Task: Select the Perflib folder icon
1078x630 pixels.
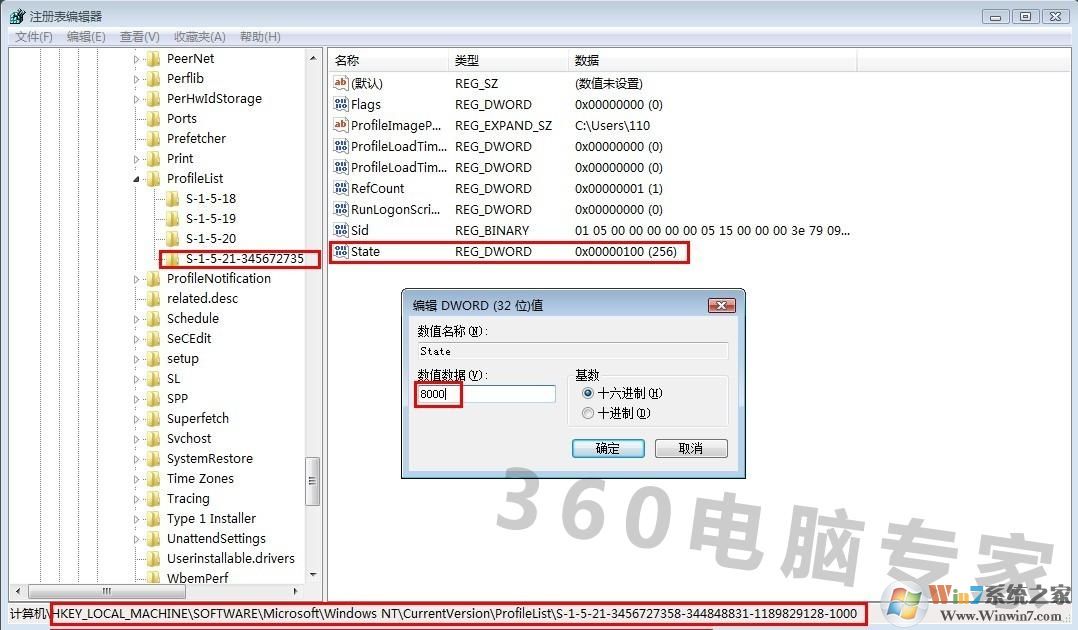Action: click(153, 78)
